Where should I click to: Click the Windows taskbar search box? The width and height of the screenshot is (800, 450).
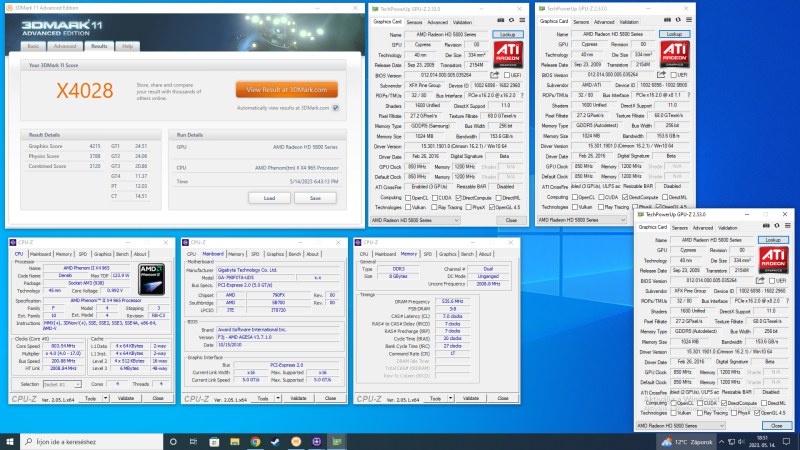pos(92,441)
